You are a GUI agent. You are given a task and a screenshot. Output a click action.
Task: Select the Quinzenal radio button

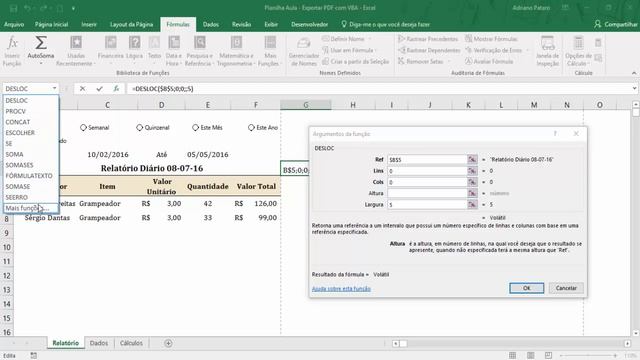tap(140, 127)
